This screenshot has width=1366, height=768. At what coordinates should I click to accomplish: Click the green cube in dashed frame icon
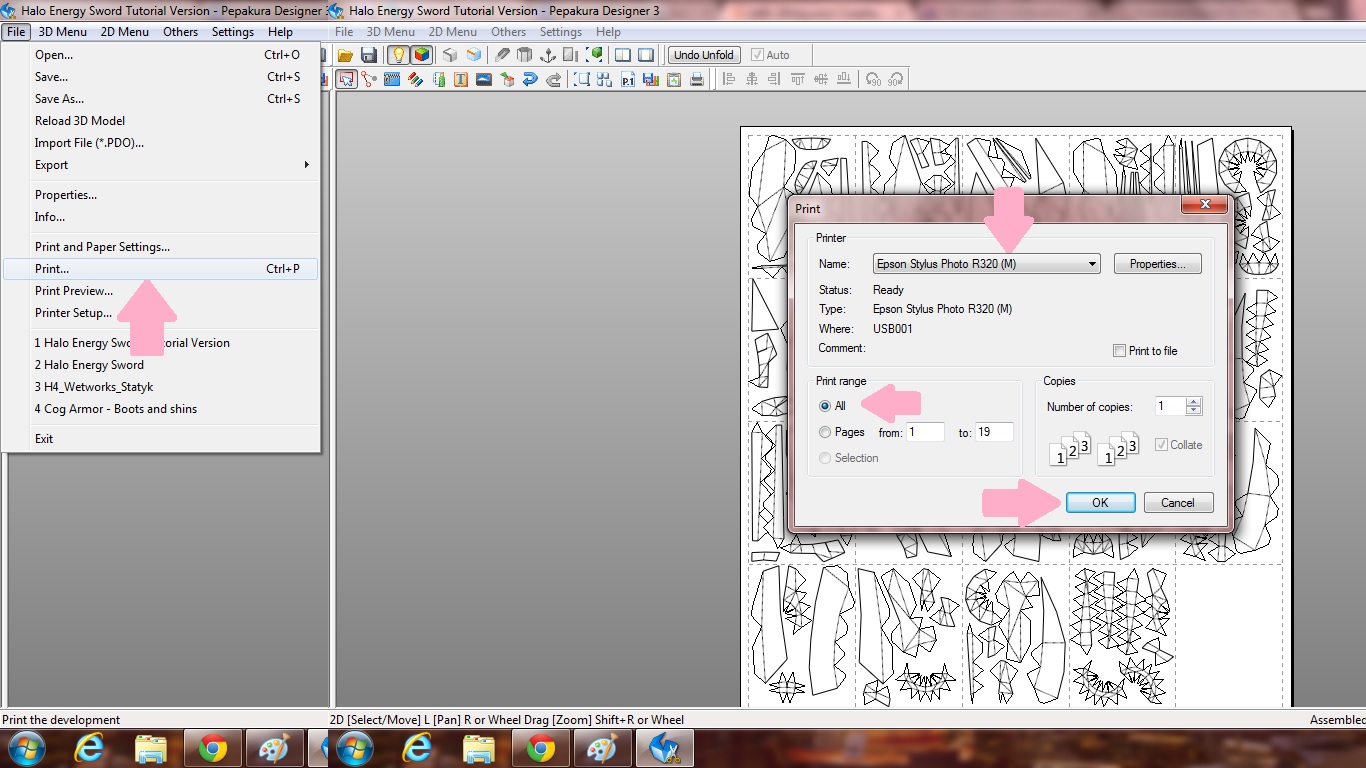596,55
